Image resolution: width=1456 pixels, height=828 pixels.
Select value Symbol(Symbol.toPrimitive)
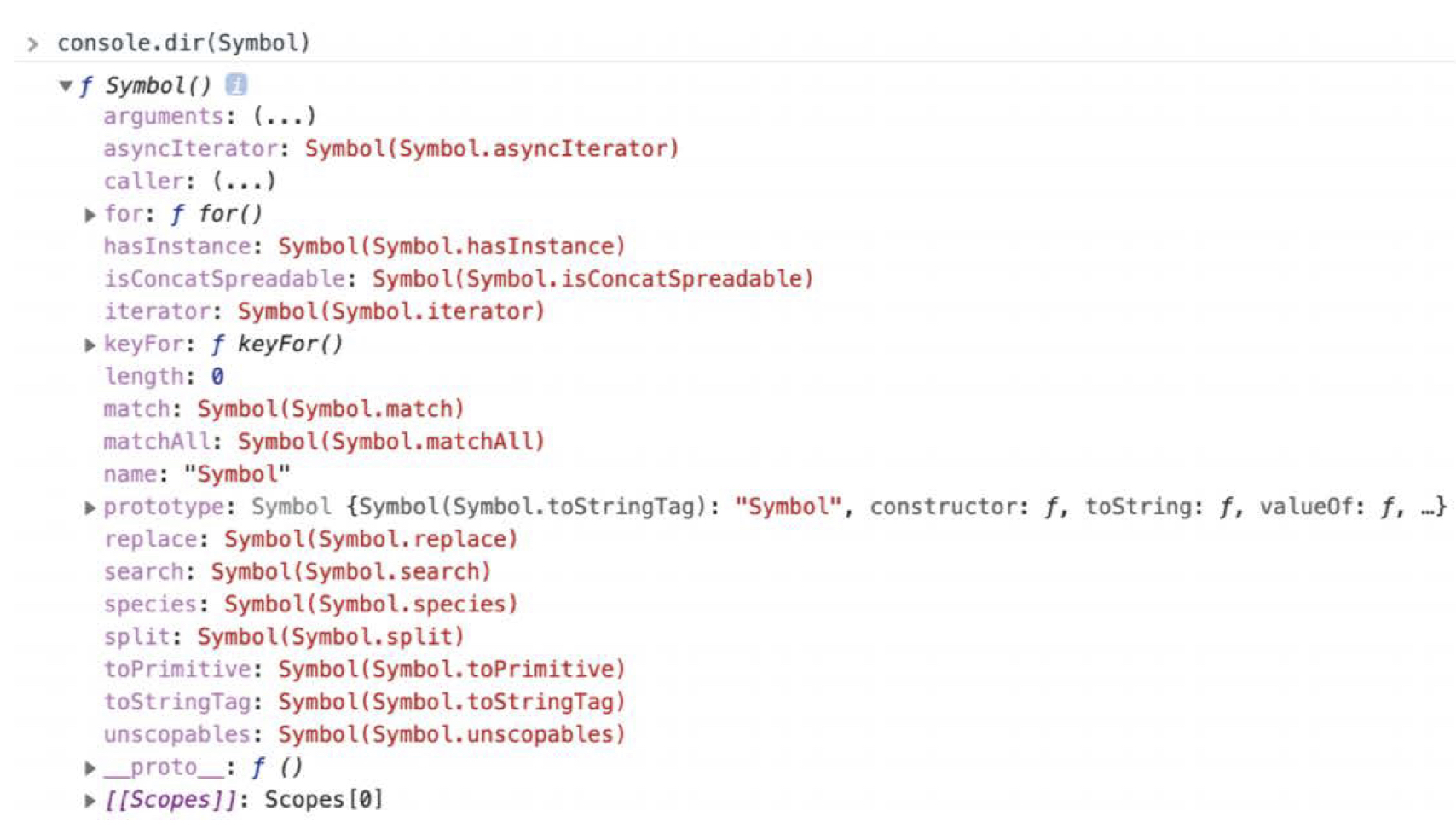[x=452, y=669]
